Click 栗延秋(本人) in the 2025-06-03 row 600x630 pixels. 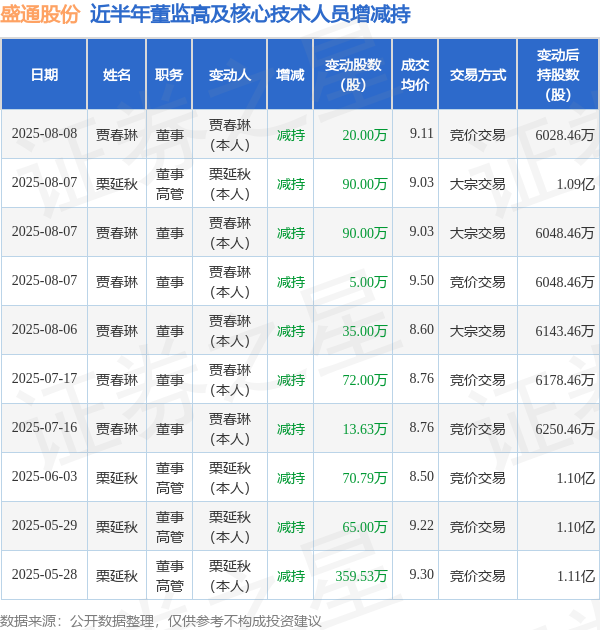point(230,478)
